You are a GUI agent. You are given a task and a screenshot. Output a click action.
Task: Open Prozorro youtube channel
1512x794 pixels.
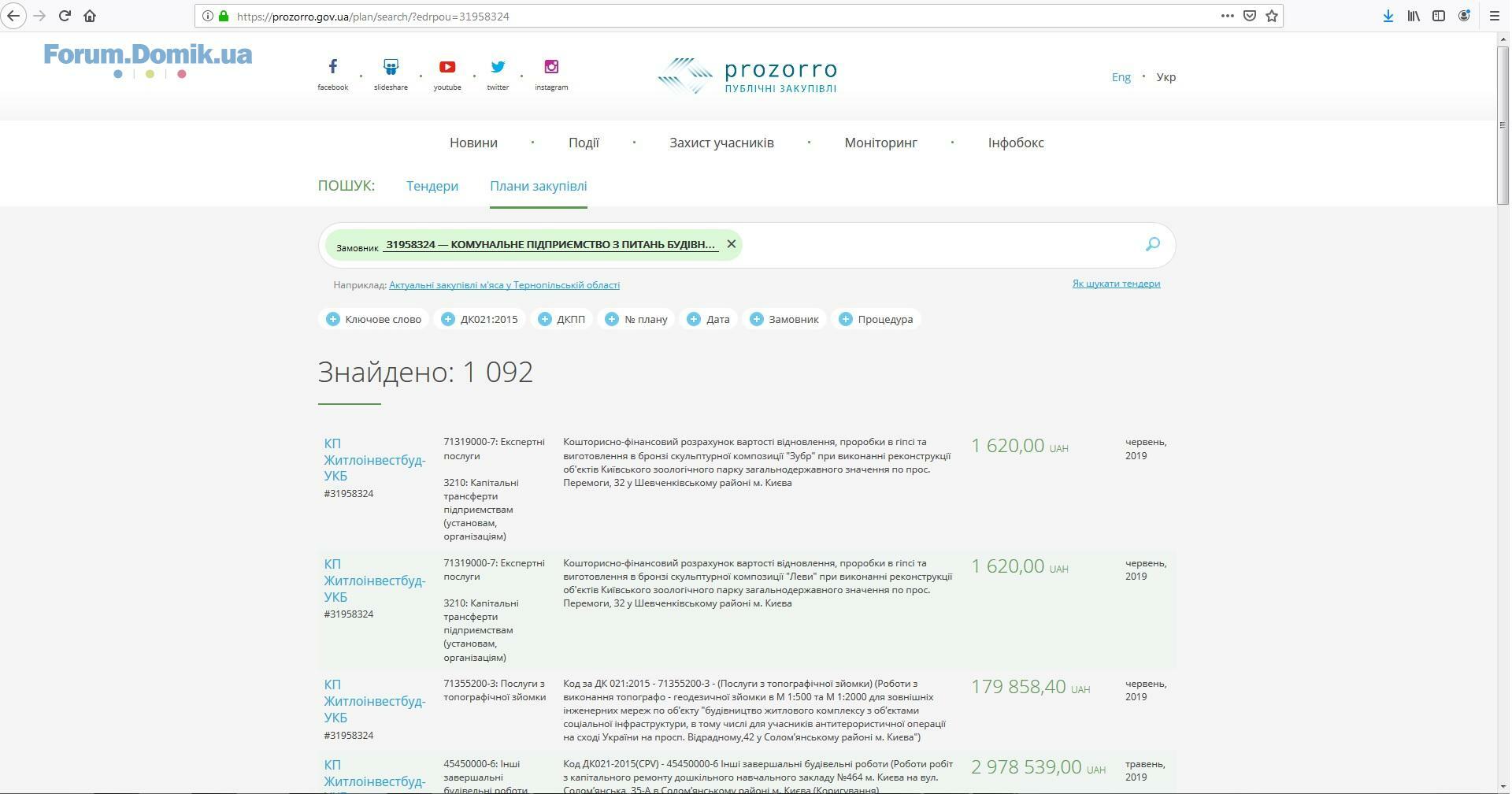click(x=447, y=75)
